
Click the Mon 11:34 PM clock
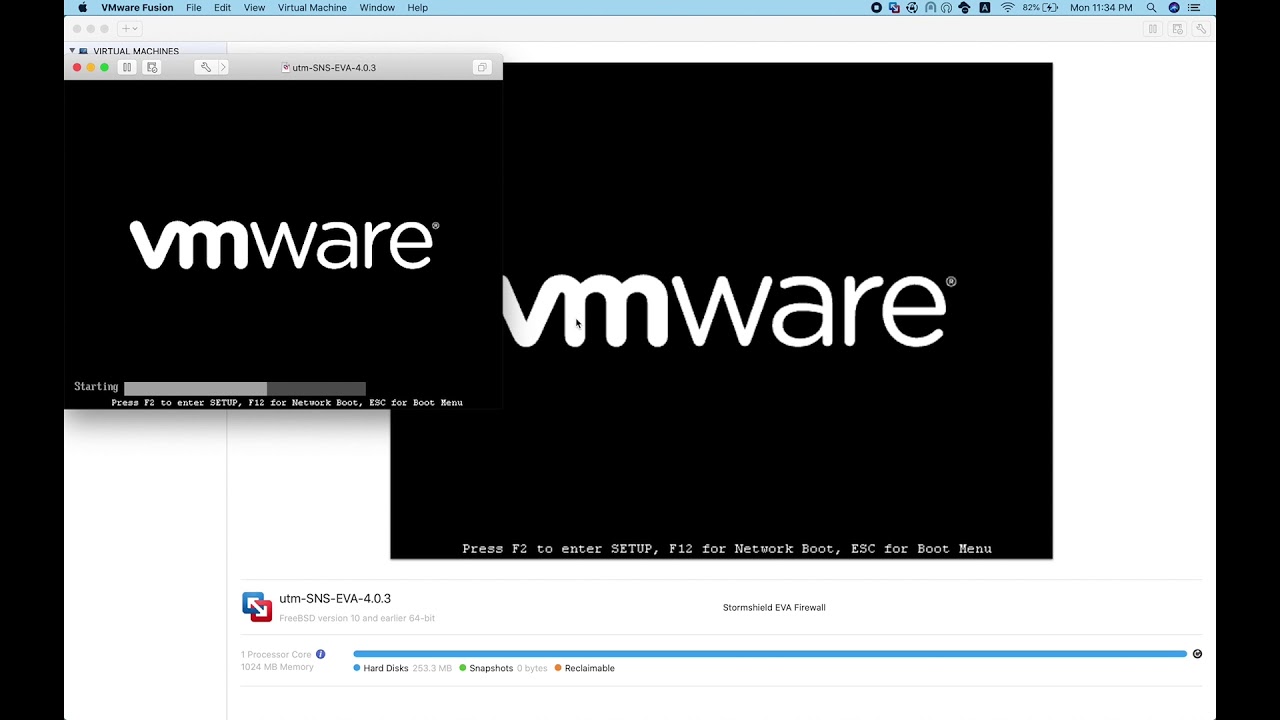coord(1101,8)
